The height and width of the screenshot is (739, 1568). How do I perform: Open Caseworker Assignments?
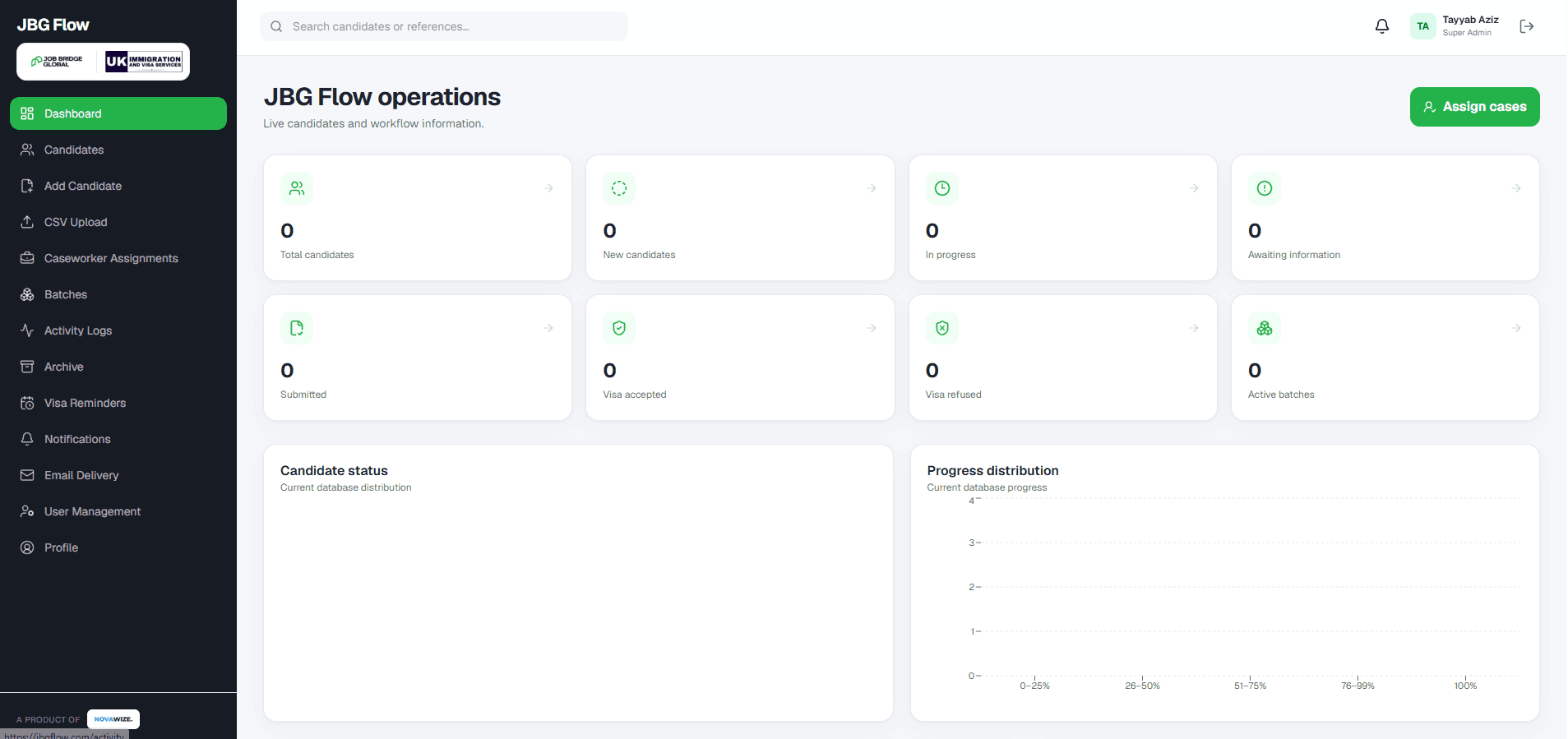tap(118, 258)
